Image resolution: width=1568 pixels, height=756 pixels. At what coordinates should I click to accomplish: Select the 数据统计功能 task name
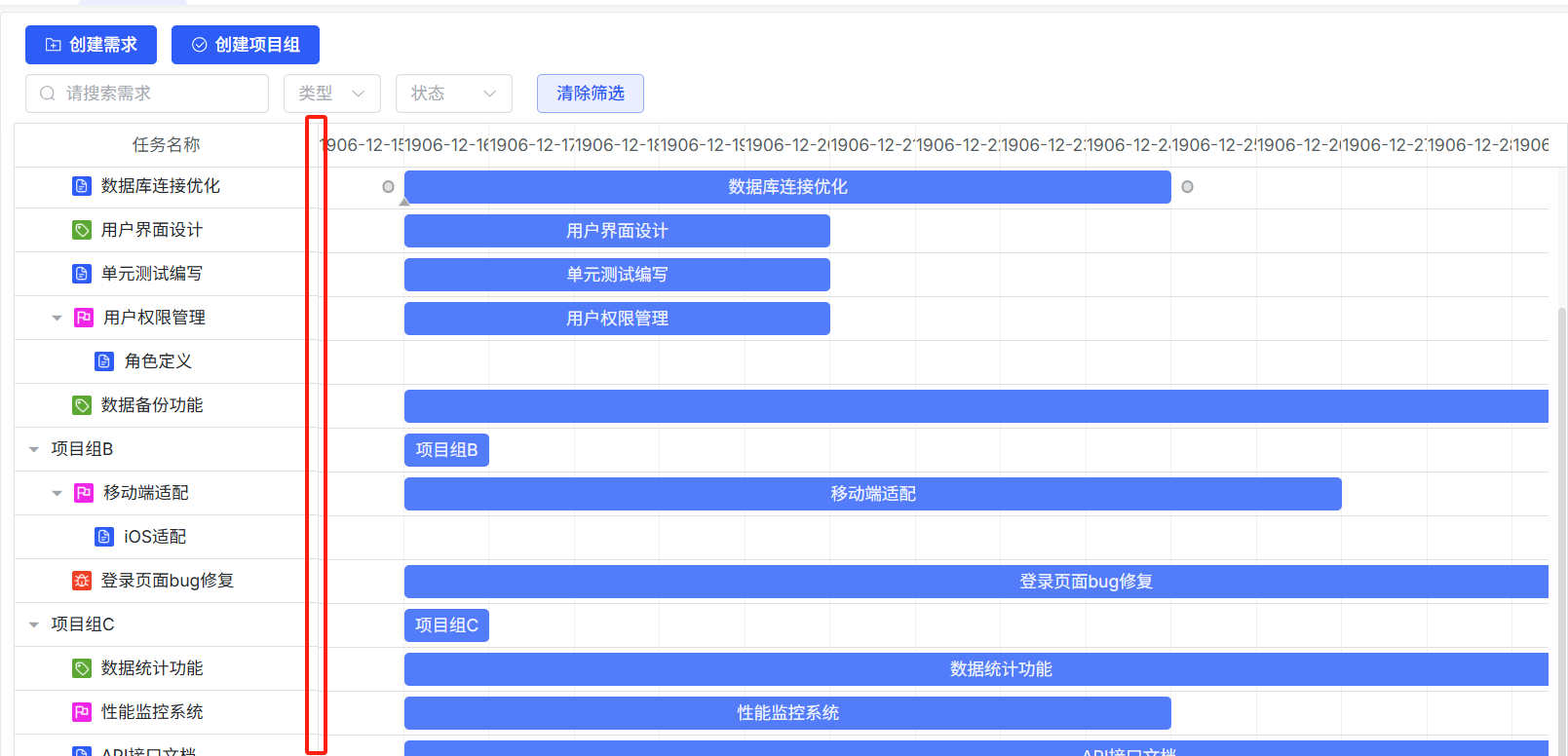tap(152, 668)
